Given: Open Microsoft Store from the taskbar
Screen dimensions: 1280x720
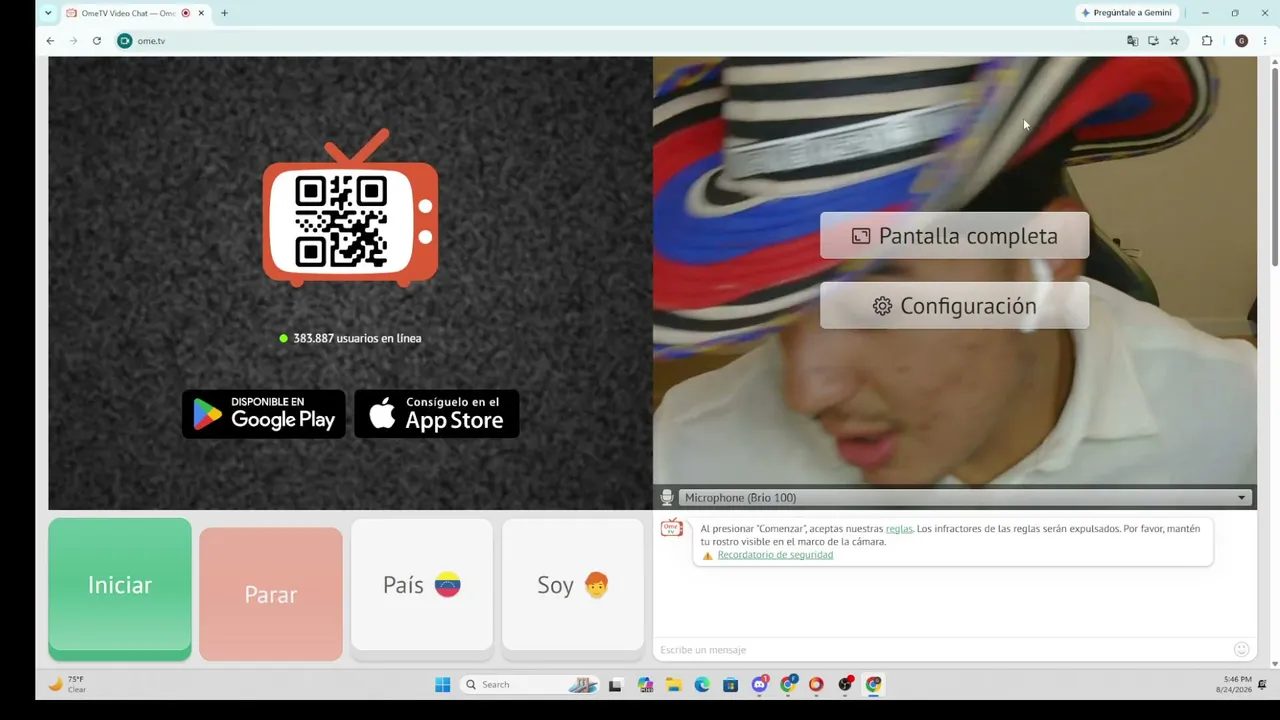Looking at the screenshot, I should 731,685.
